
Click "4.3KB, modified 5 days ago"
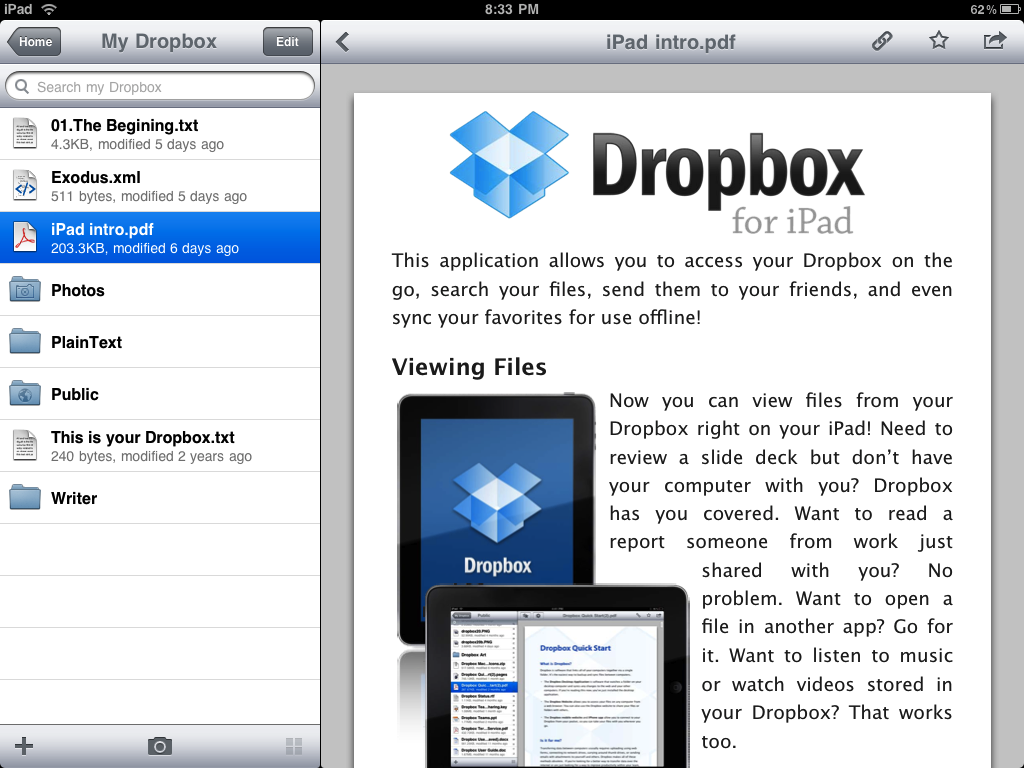point(137,144)
